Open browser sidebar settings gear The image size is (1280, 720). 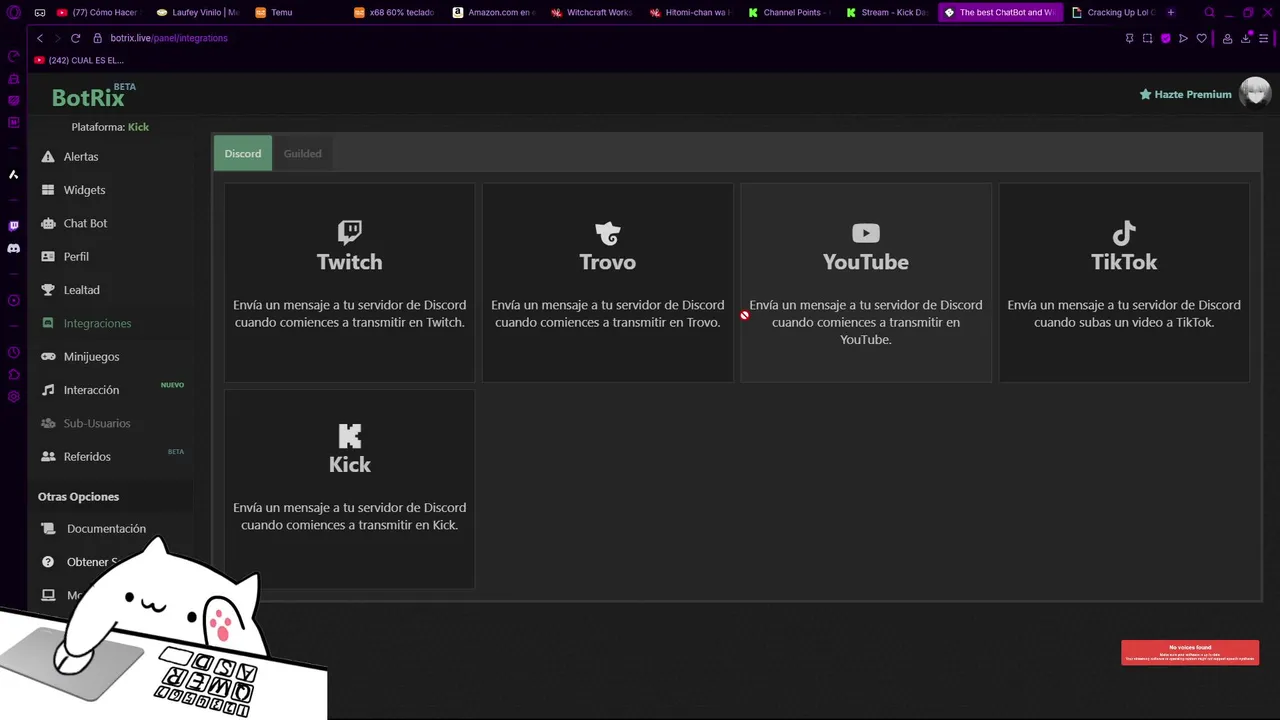click(13, 397)
